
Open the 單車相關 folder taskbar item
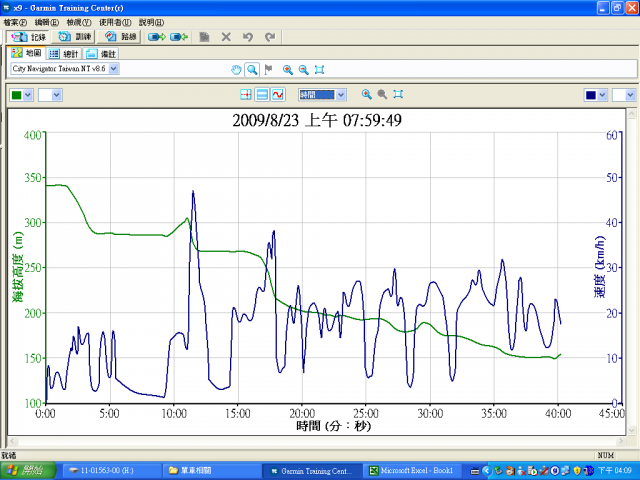tap(211, 471)
